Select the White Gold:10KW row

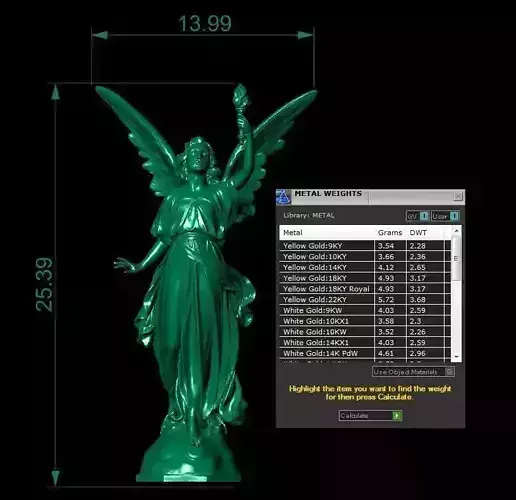point(365,332)
